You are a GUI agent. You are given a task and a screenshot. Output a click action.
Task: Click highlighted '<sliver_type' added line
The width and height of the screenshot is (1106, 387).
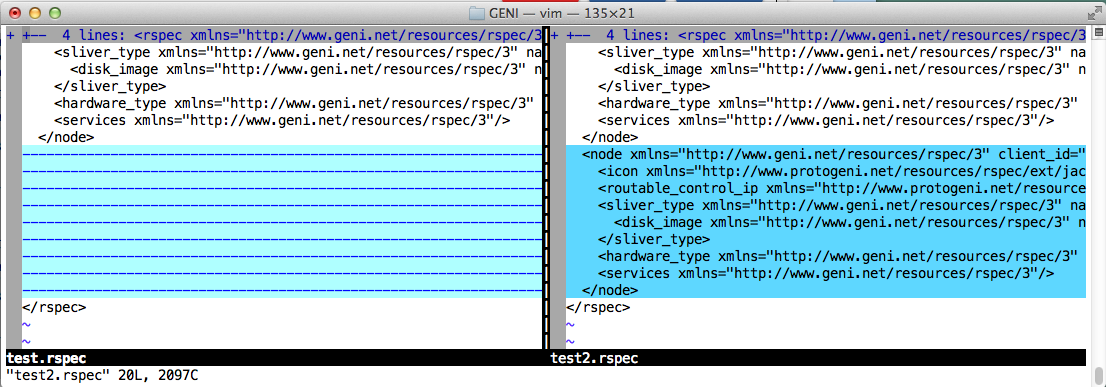[842, 205]
